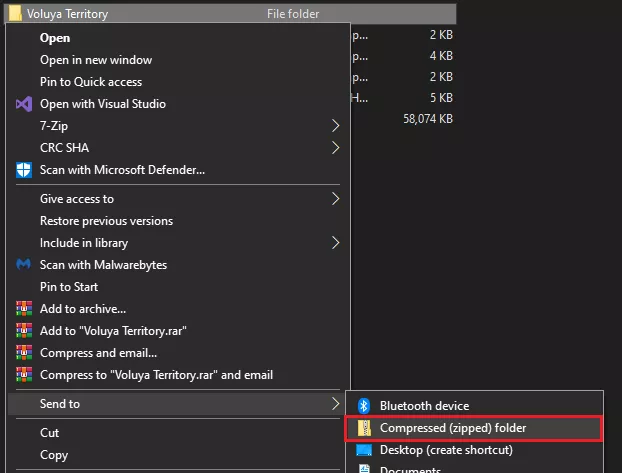The width and height of the screenshot is (622, 473).
Task: Select Pin to Quick access
Action: tap(91, 82)
